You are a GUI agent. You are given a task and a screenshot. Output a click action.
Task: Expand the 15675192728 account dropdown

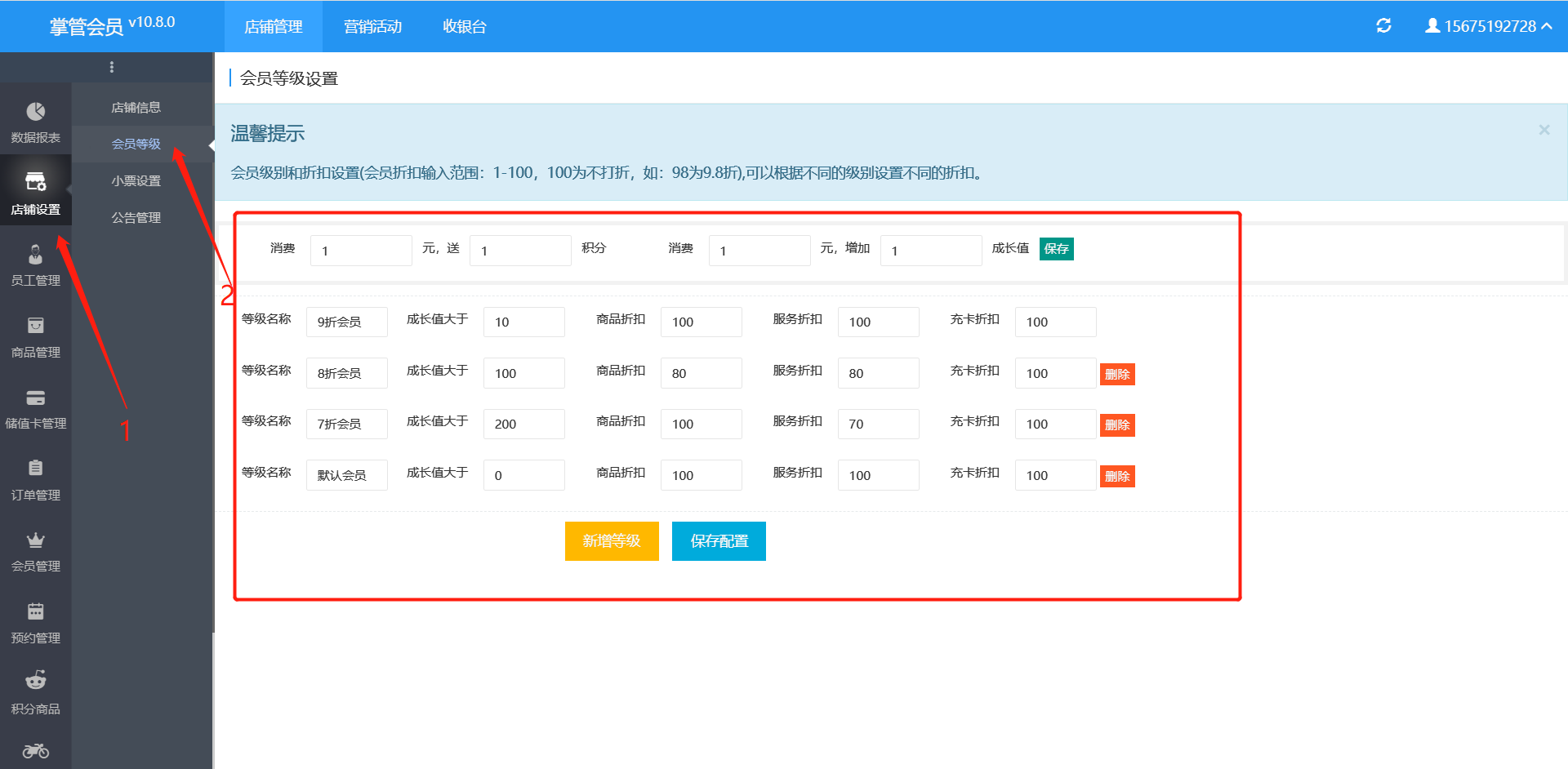[x=1489, y=26]
